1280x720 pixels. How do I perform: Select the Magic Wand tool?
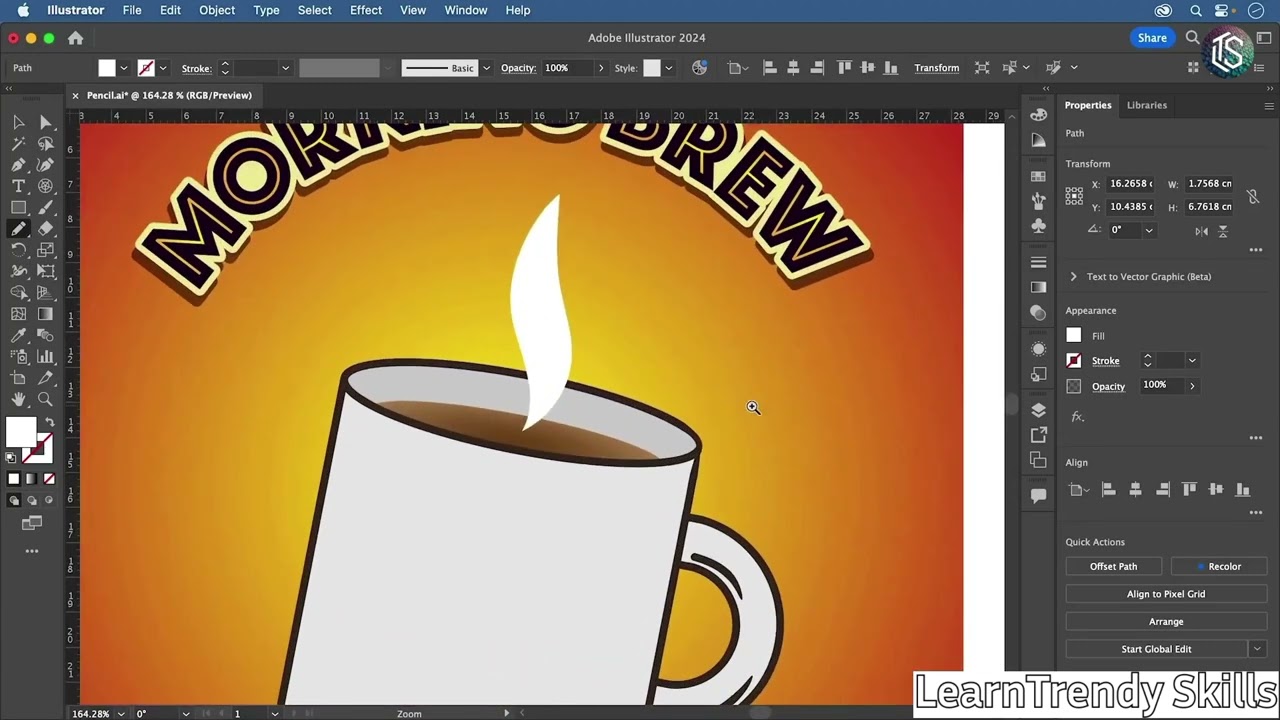[18, 144]
